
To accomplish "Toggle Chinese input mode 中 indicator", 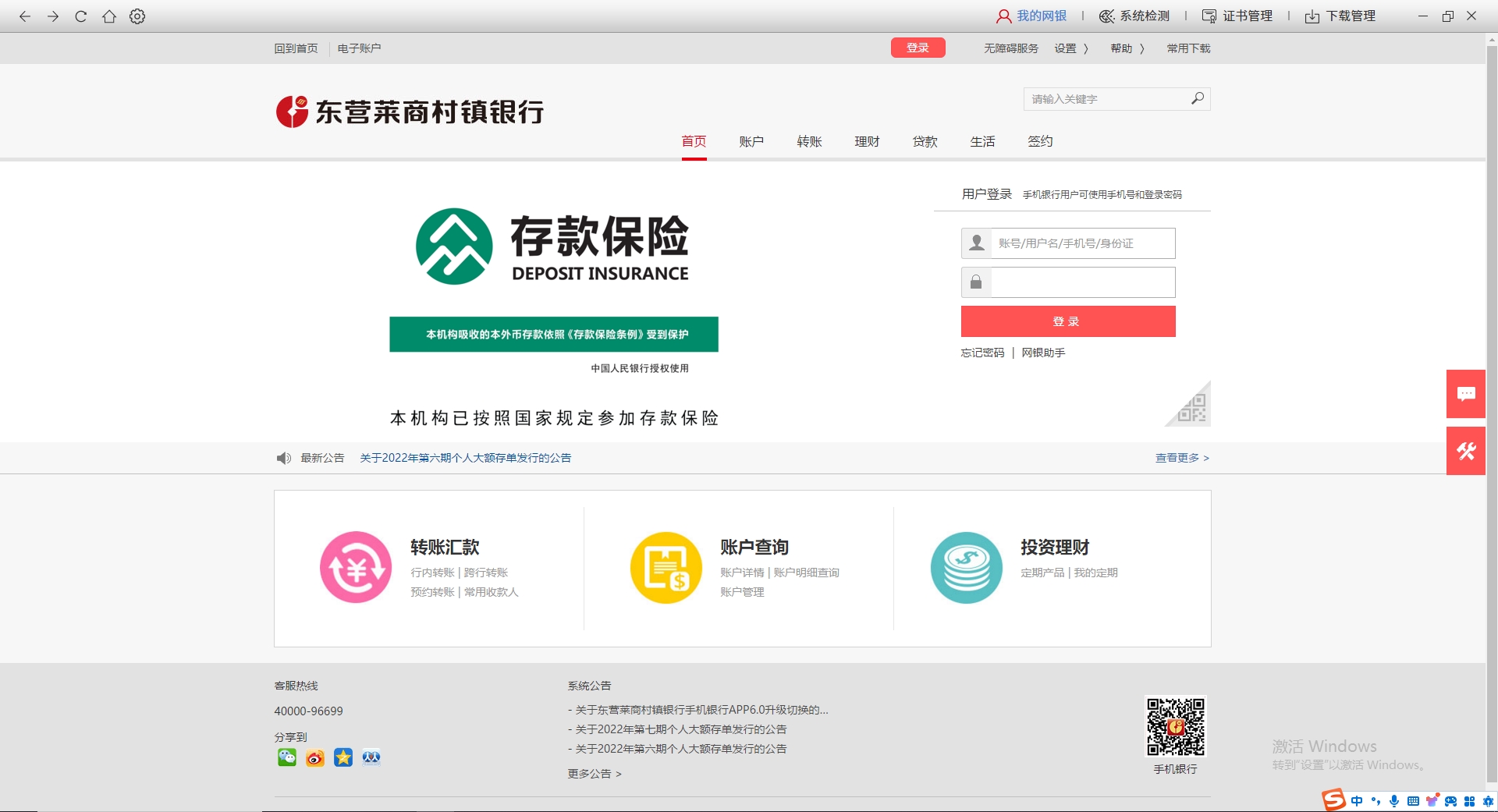I will pyautogui.click(x=1357, y=801).
